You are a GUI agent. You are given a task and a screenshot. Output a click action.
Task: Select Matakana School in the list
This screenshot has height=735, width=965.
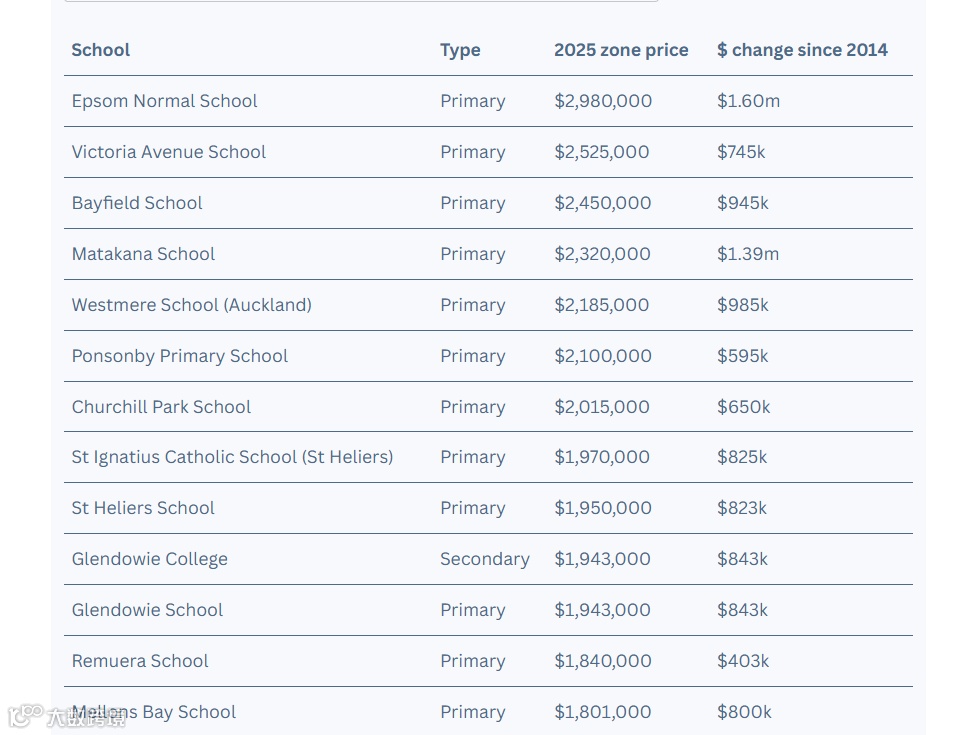click(143, 254)
